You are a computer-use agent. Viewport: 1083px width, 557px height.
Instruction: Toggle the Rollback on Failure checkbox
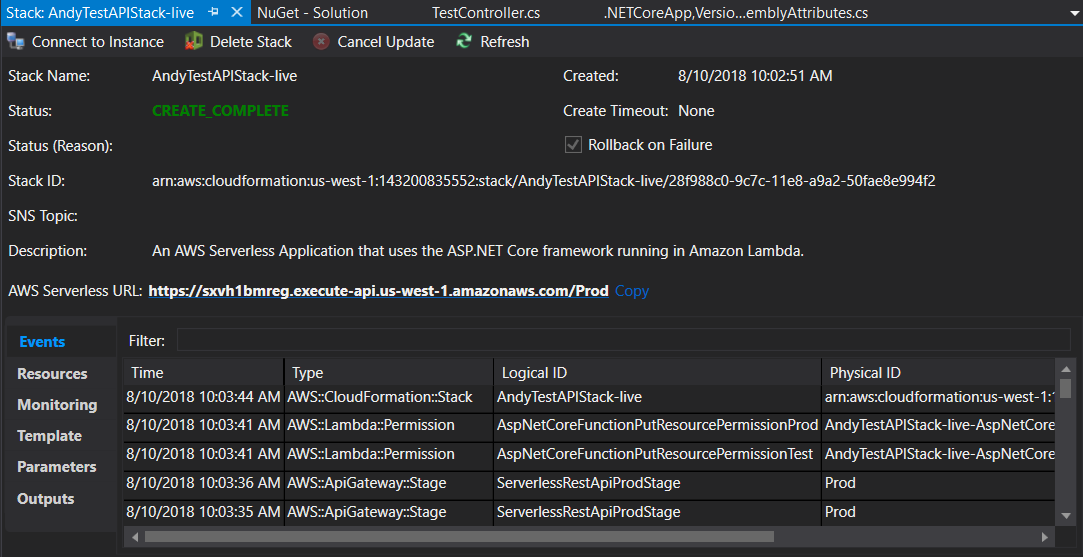pos(573,145)
